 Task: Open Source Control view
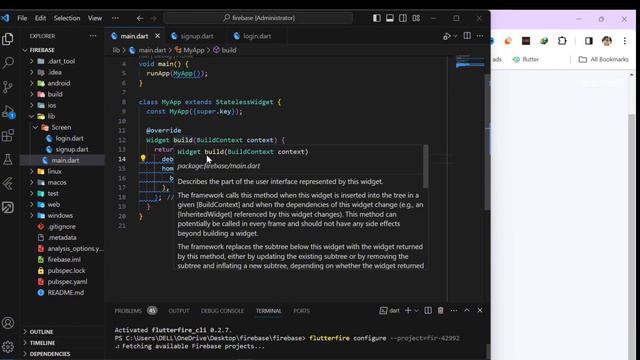point(8,87)
